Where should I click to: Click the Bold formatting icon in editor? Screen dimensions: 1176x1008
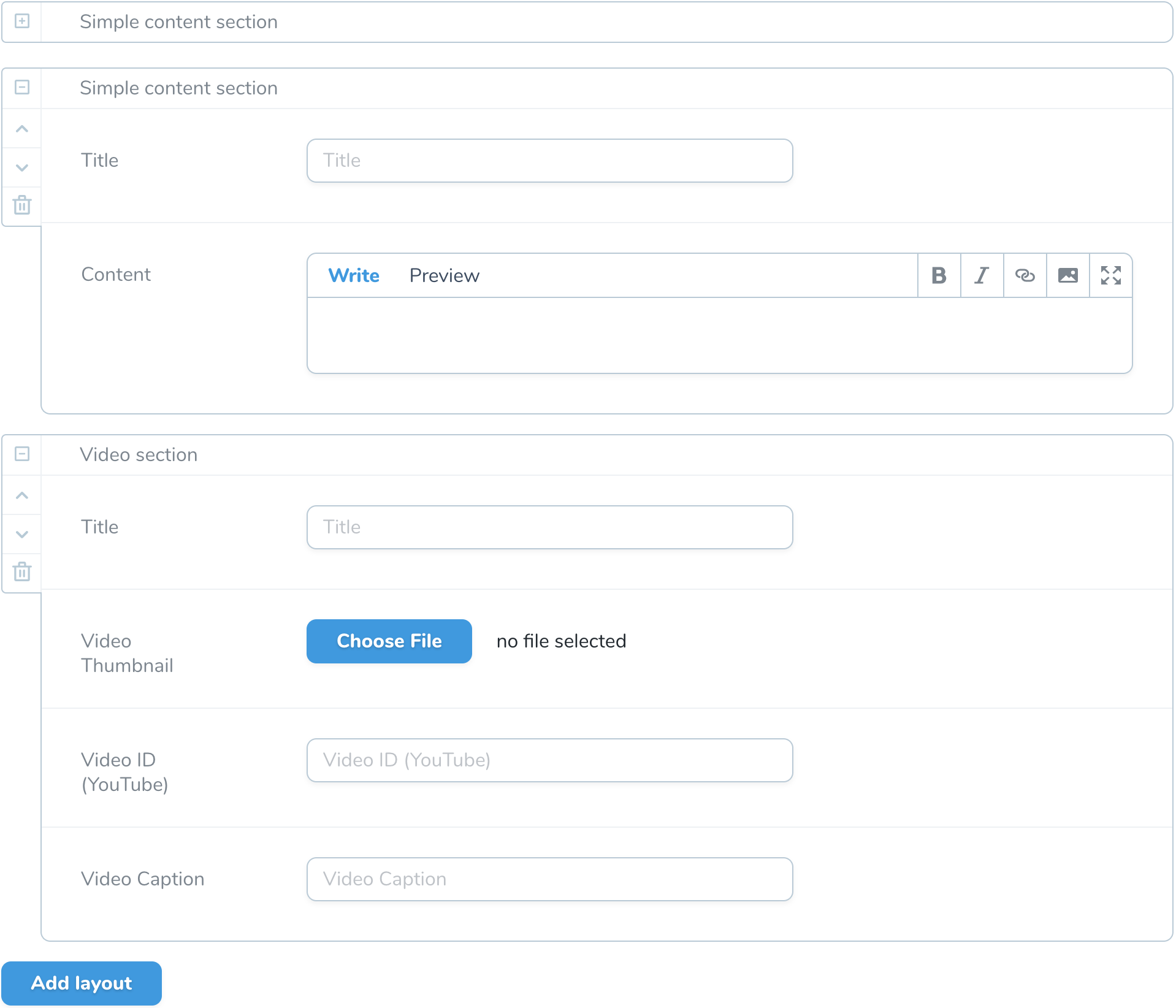click(x=939, y=275)
